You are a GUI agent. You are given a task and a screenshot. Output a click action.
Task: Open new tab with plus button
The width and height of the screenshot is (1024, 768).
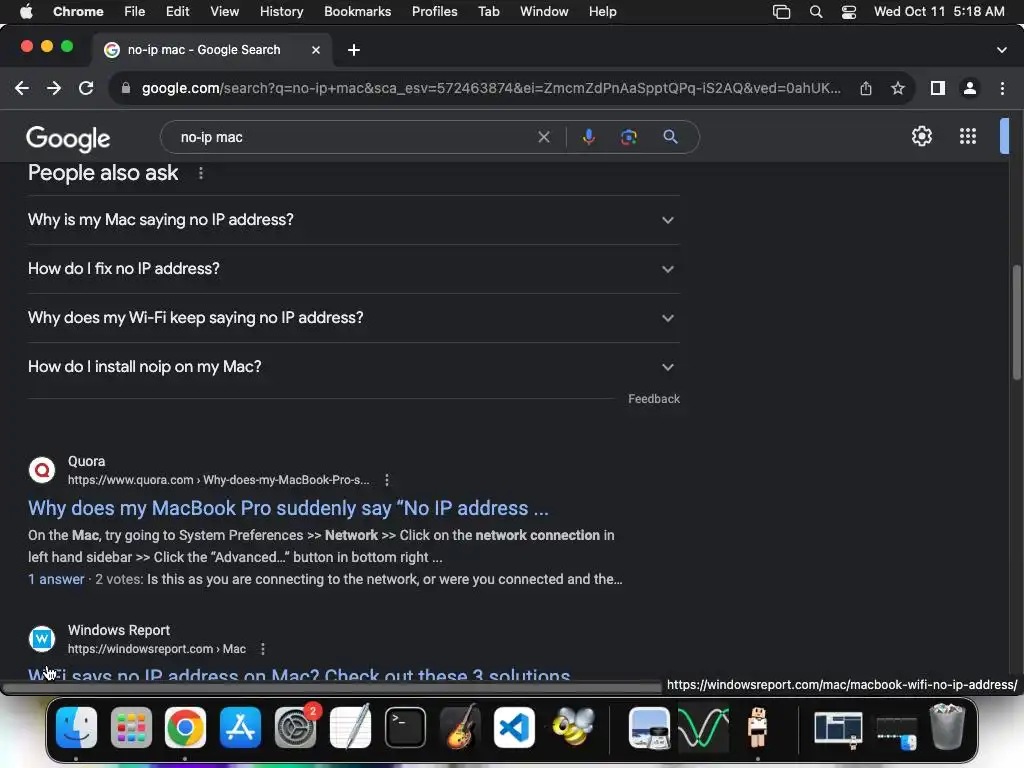(x=354, y=50)
